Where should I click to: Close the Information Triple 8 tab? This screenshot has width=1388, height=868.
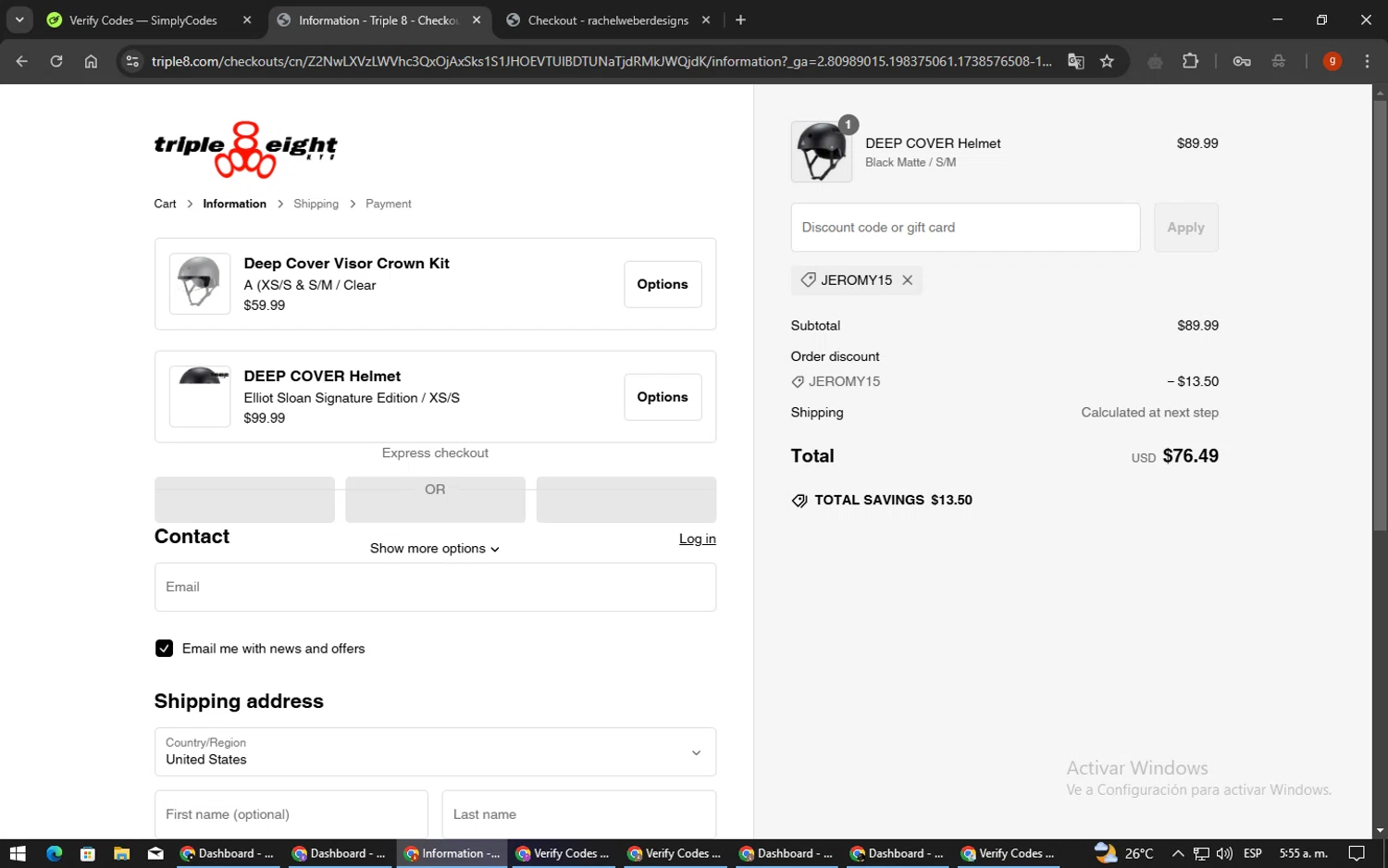pos(477,19)
